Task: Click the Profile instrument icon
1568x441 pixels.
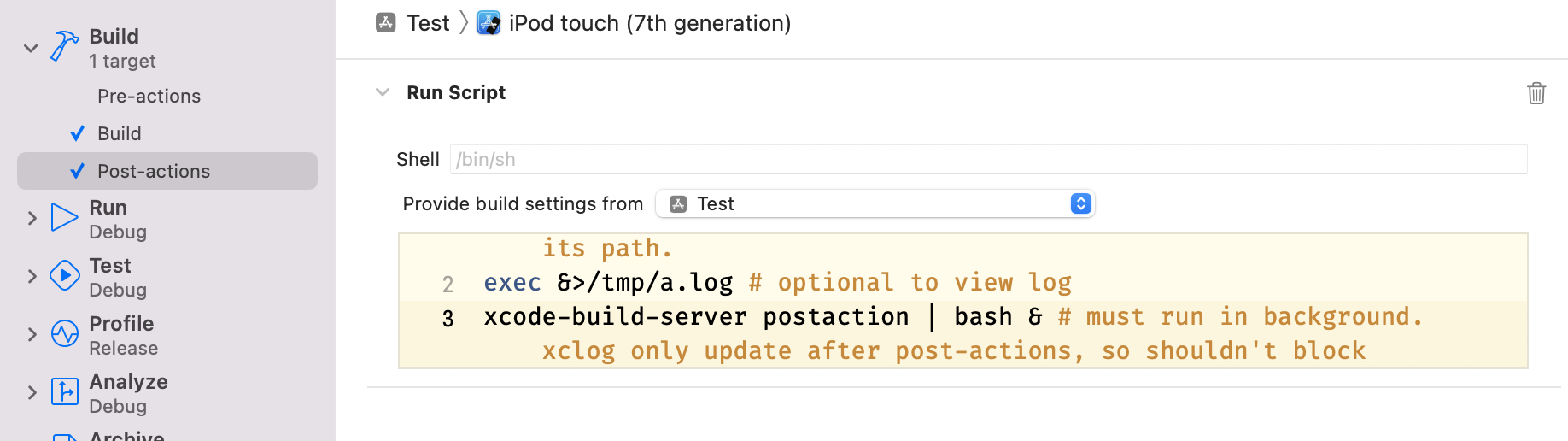Action: tap(64, 334)
